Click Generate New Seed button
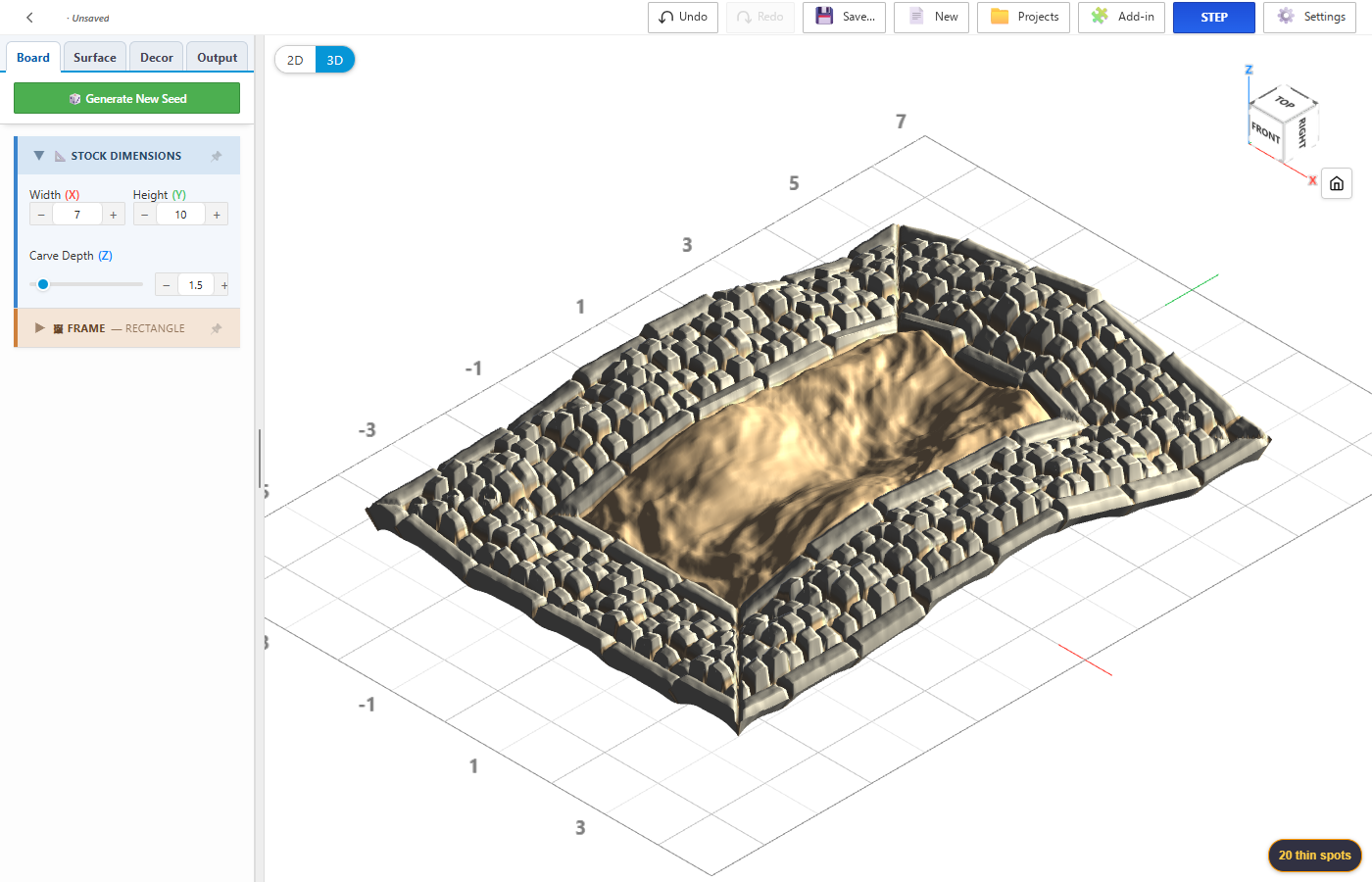Image resolution: width=1372 pixels, height=882 pixels. (x=126, y=98)
